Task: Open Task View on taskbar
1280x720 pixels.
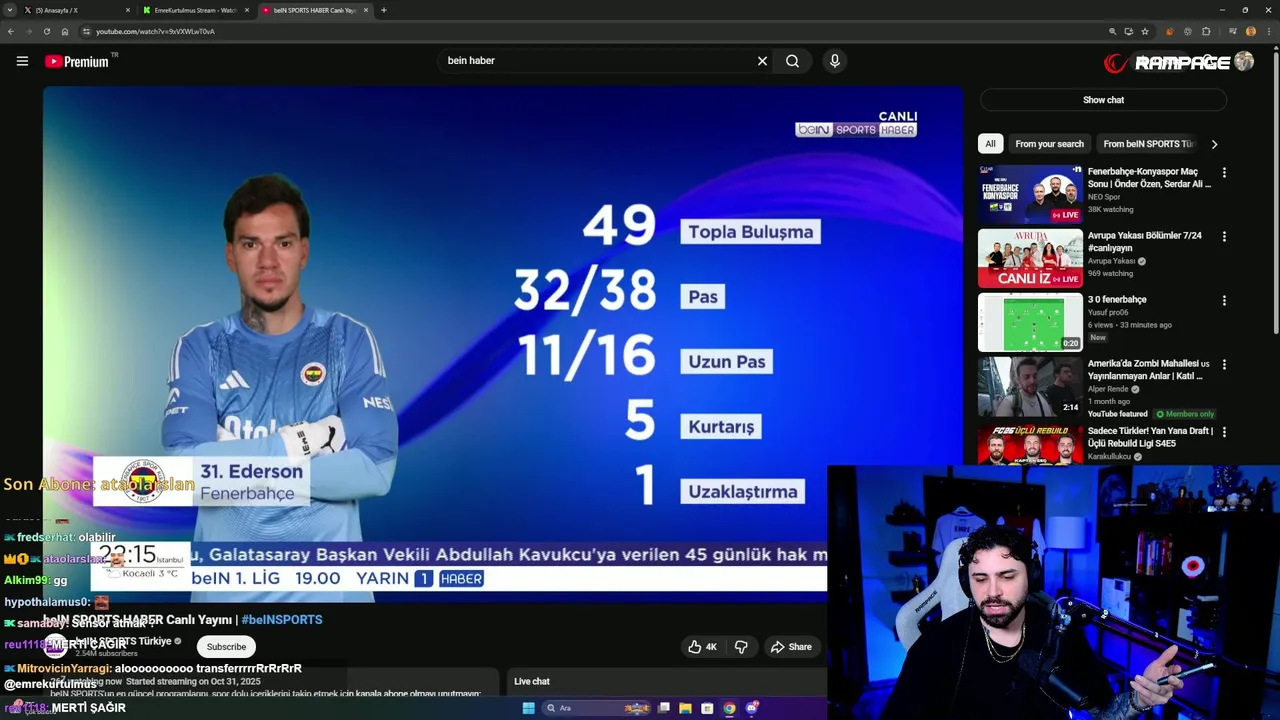Action: click(x=663, y=708)
